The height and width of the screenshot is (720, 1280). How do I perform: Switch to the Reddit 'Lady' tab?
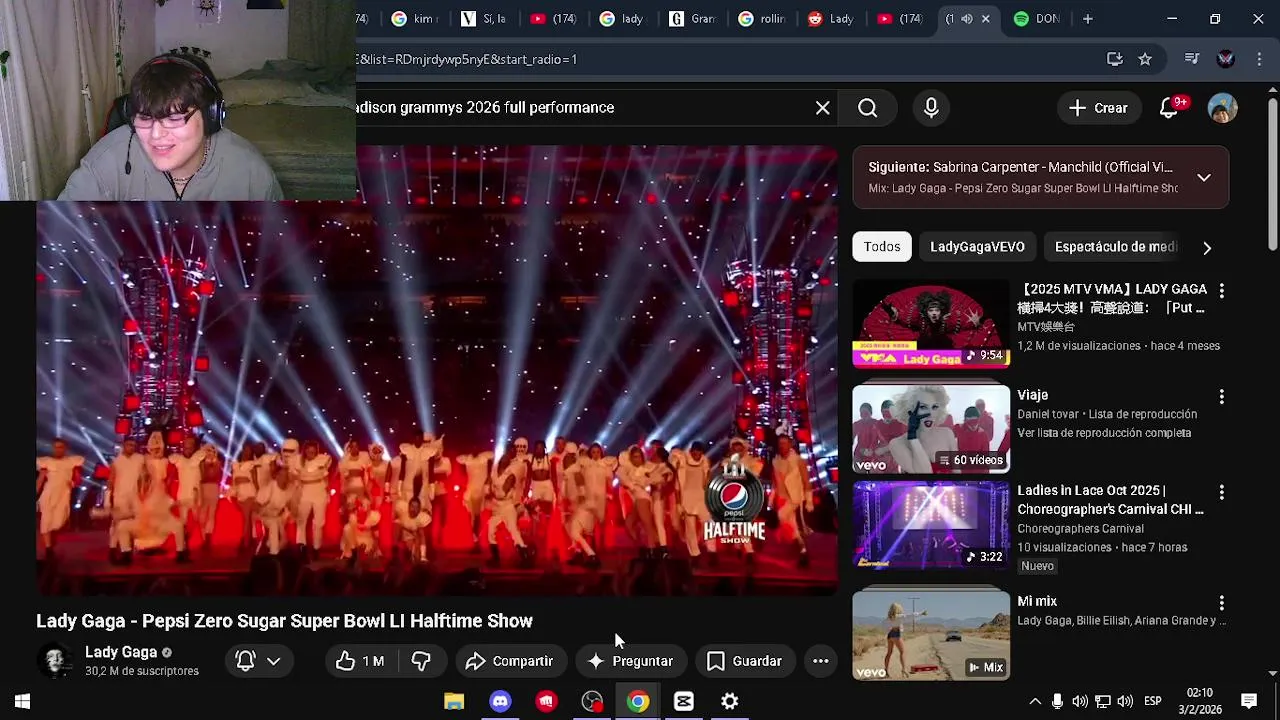click(x=831, y=19)
